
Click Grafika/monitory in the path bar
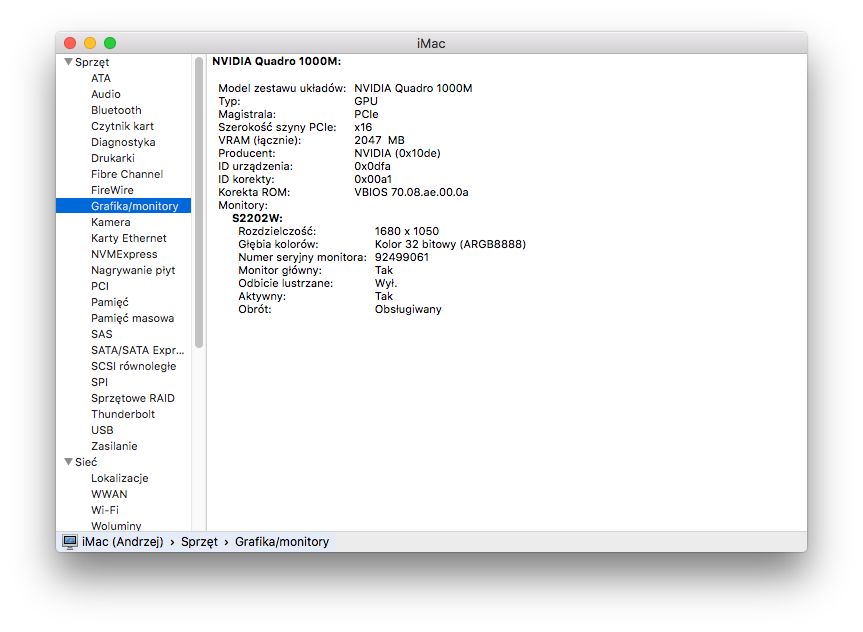(282, 542)
